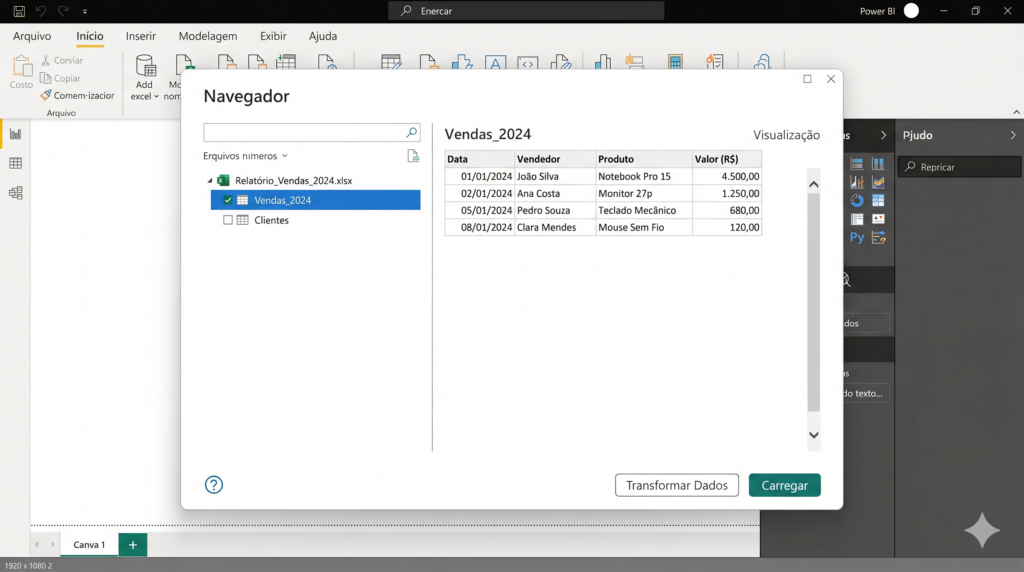The height and width of the screenshot is (572, 1024).
Task: Click the Copiar button in ribbon
Action: point(60,78)
